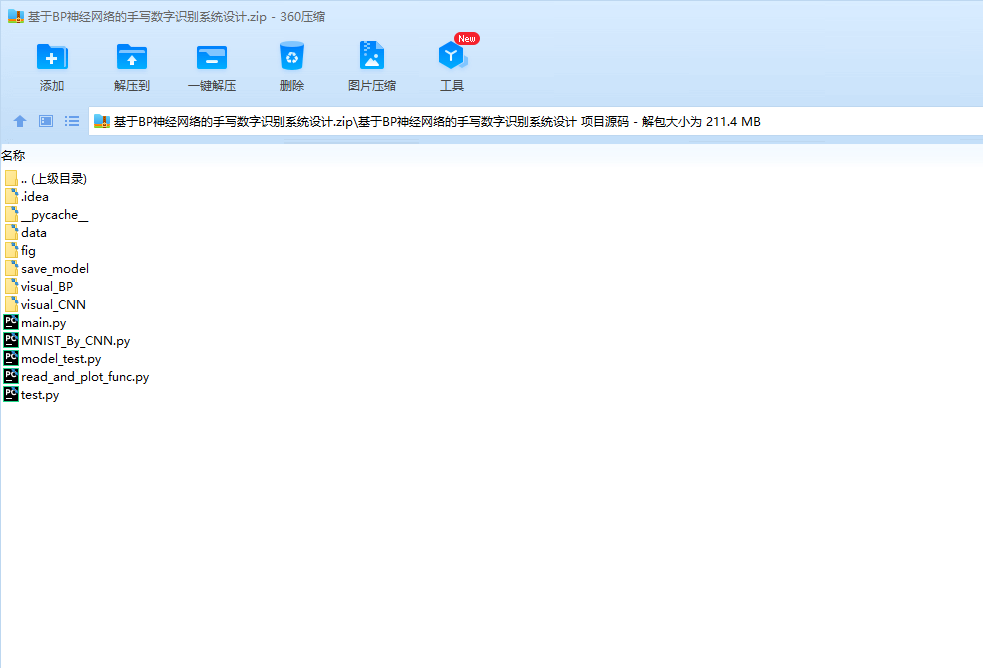This screenshot has height=668, width=983.
Task: Click the 一键解压 (one-click extract) icon
Action: (212, 57)
